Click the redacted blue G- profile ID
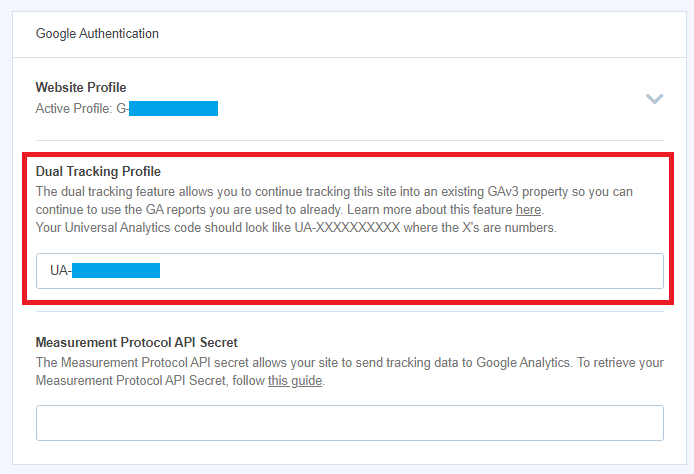 click(173, 108)
